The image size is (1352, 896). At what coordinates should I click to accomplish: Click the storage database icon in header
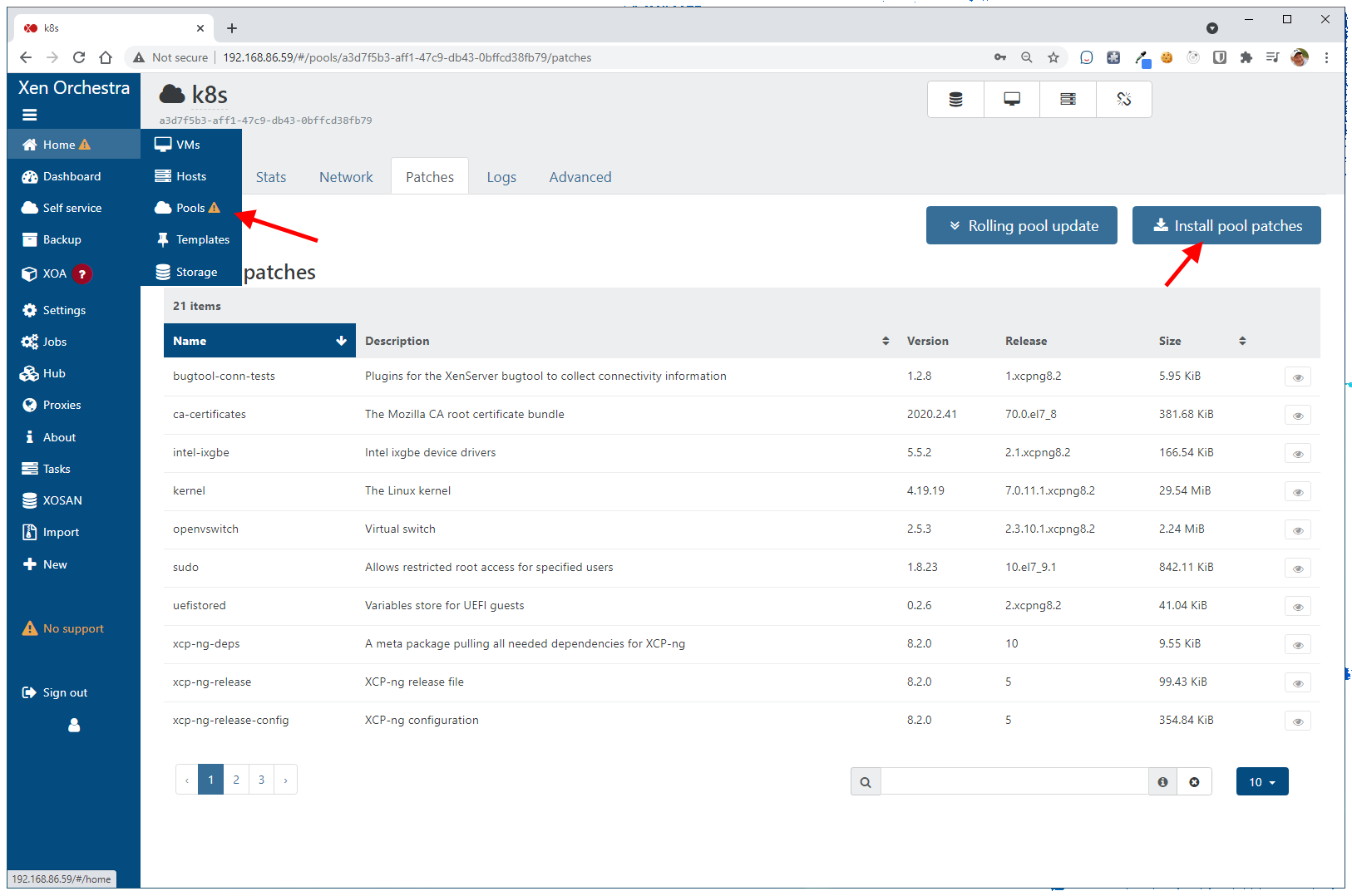point(955,100)
